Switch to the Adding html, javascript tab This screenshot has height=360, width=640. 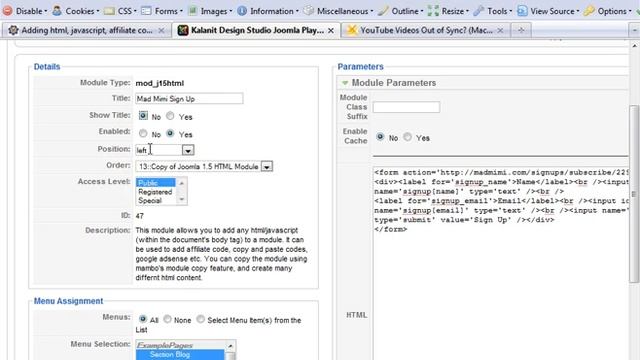87,30
